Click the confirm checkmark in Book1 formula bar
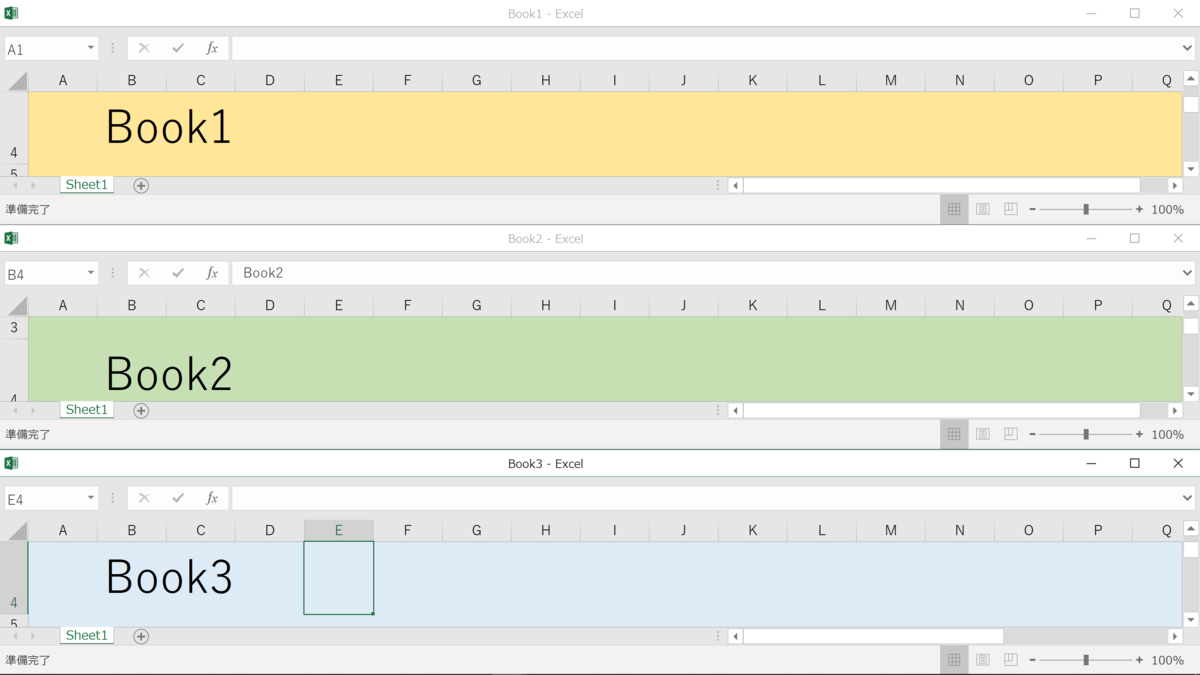Image resolution: width=1200 pixels, height=675 pixels. pos(178,48)
